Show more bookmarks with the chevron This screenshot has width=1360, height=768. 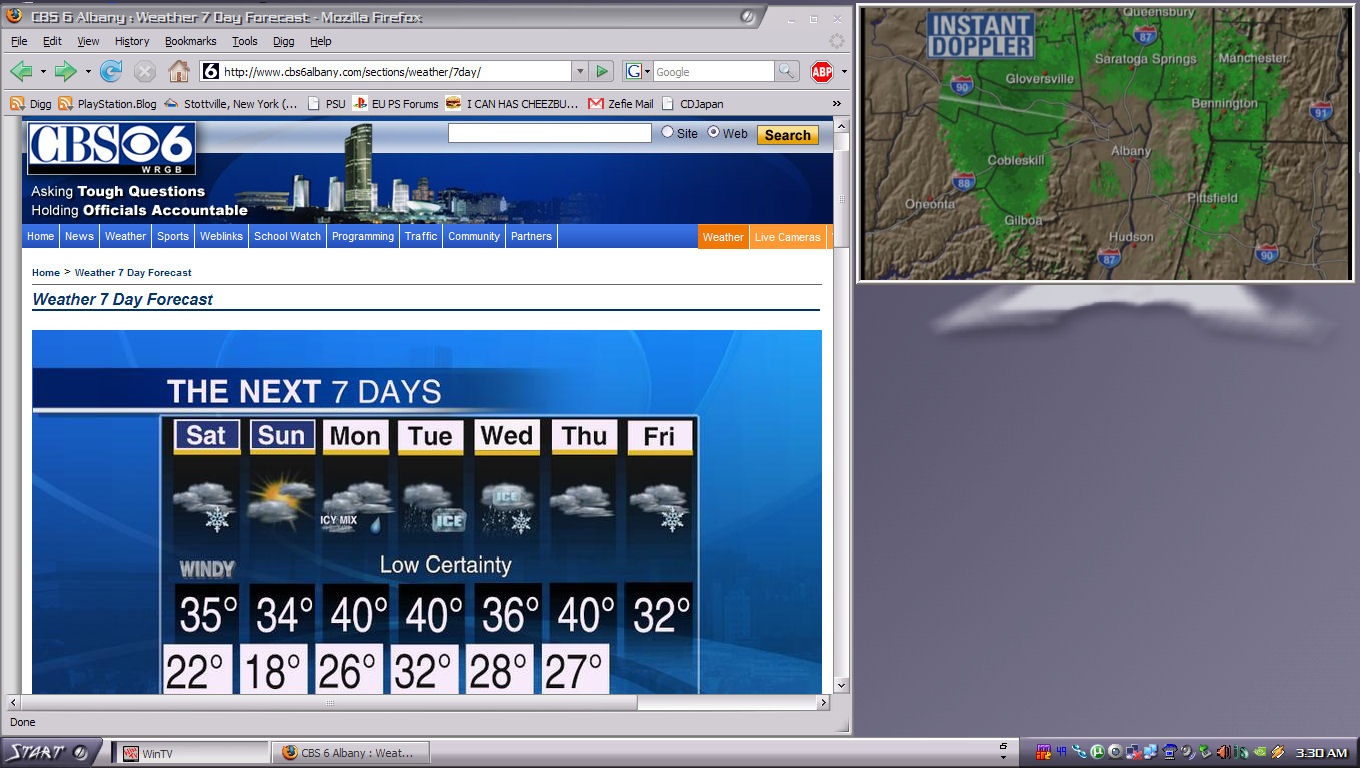pos(837,103)
